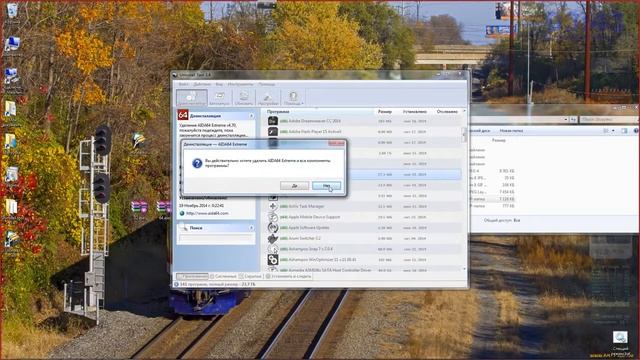Open the address bar dropdown in Explorer
Viewport: 640px width, 360px height.
(x=565, y=119)
